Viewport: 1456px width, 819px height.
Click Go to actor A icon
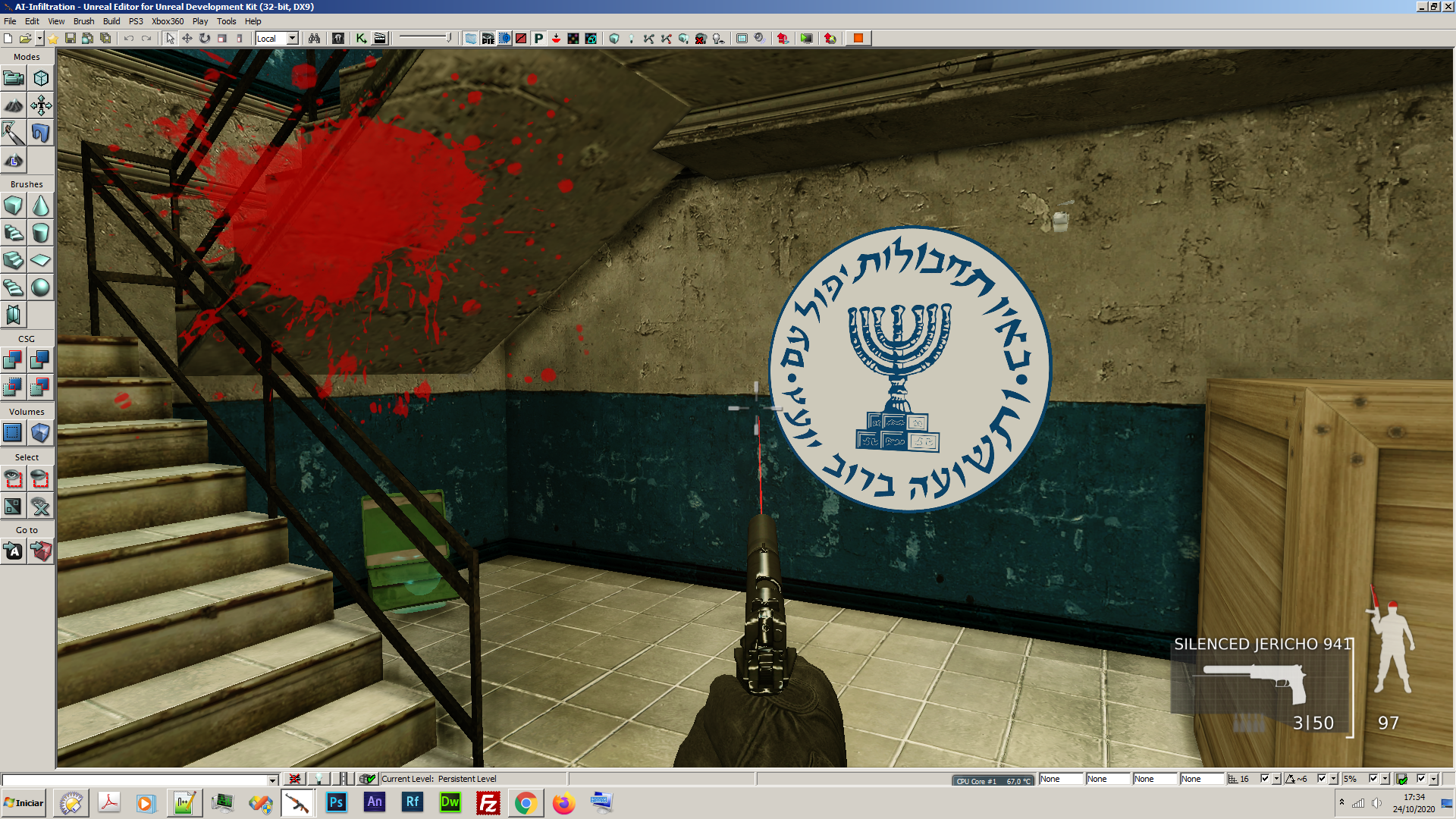[x=14, y=551]
